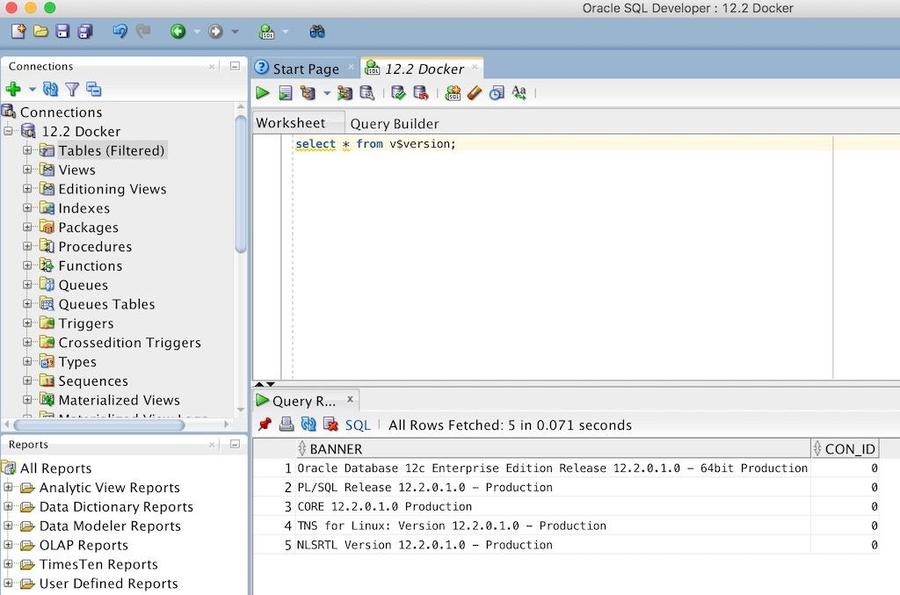900x595 pixels.
Task: Expand the Triggers node
Action: (x=27, y=323)
